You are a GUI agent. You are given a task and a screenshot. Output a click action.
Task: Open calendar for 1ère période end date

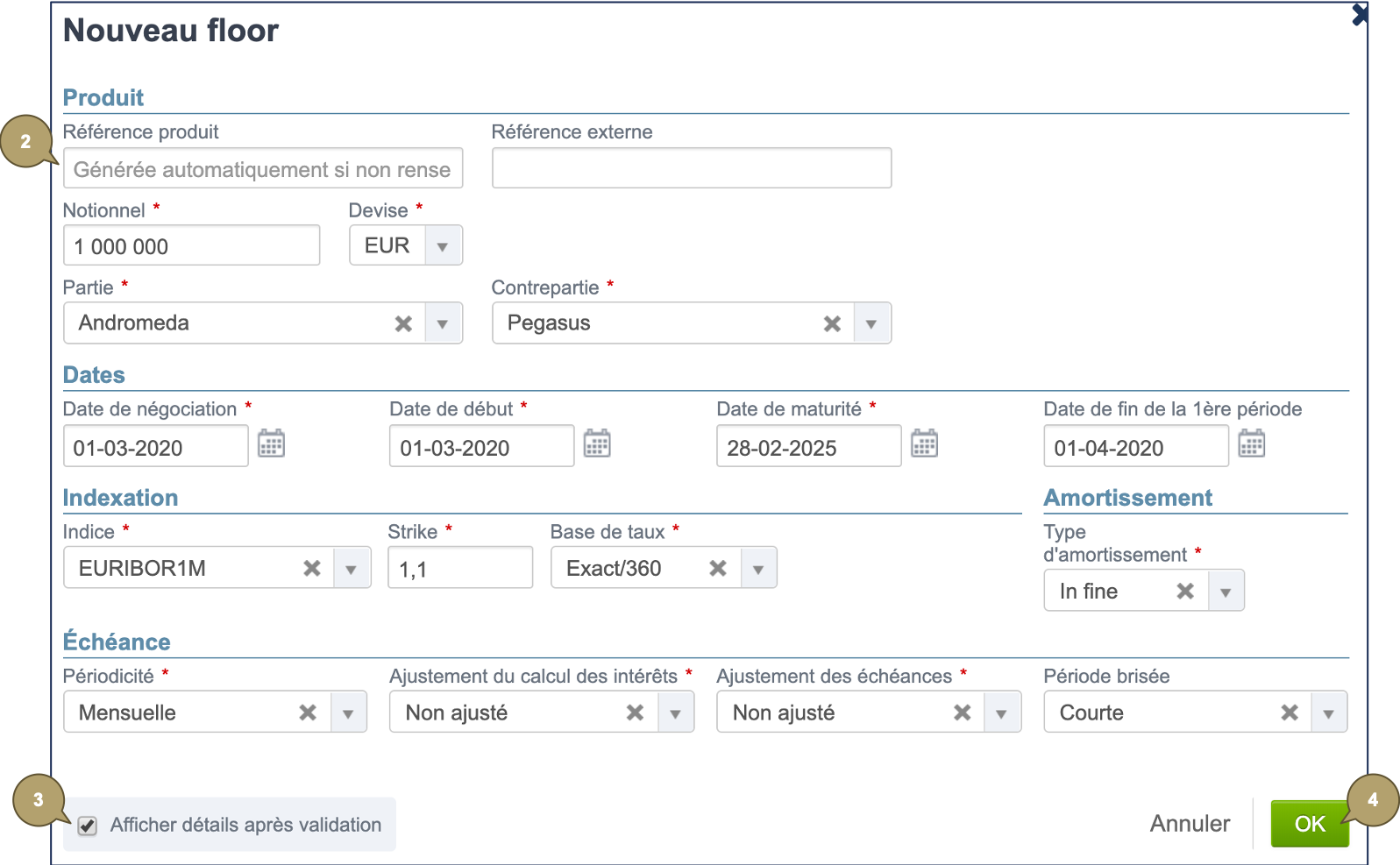1251,444
